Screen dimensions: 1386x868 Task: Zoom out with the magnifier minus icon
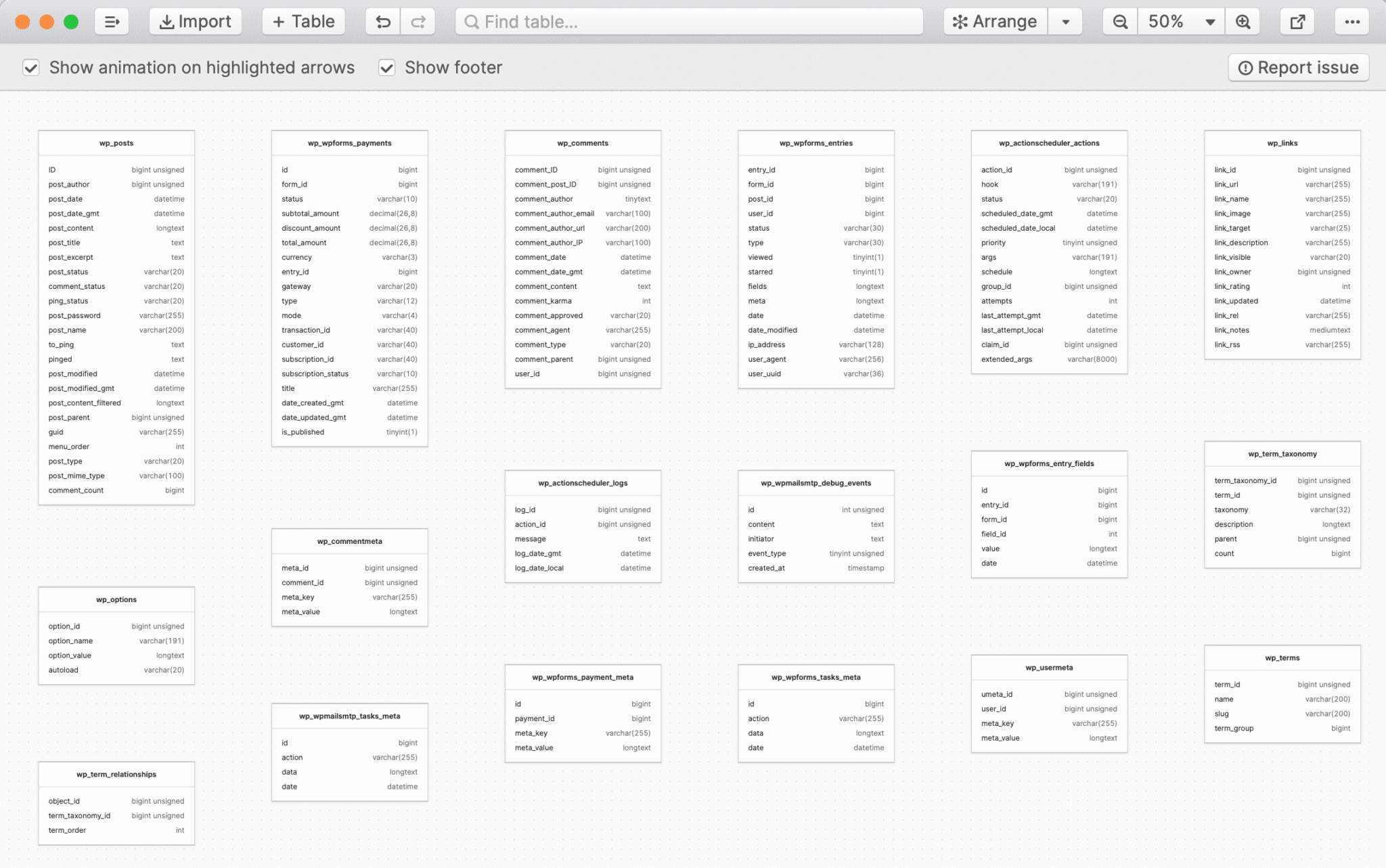pyautogui.click(x=1120, y=22)
